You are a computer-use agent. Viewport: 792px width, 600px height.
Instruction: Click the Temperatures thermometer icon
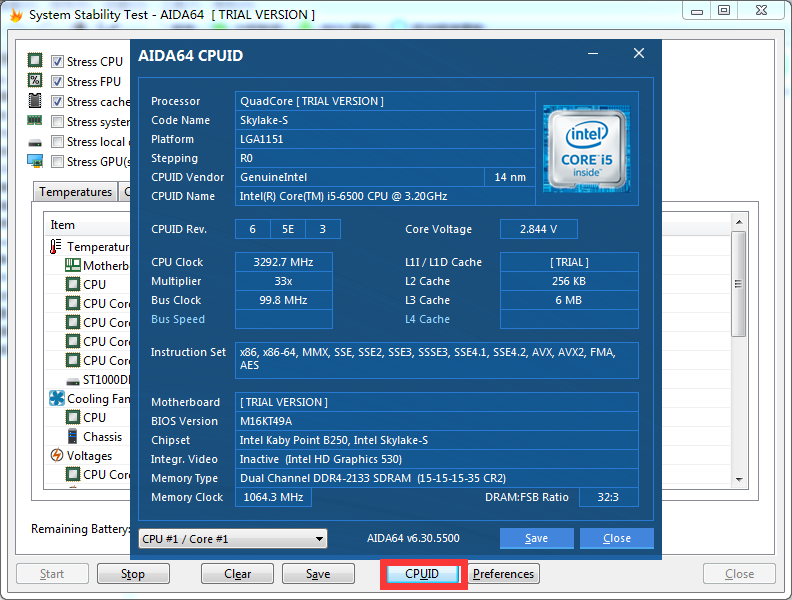57,246
